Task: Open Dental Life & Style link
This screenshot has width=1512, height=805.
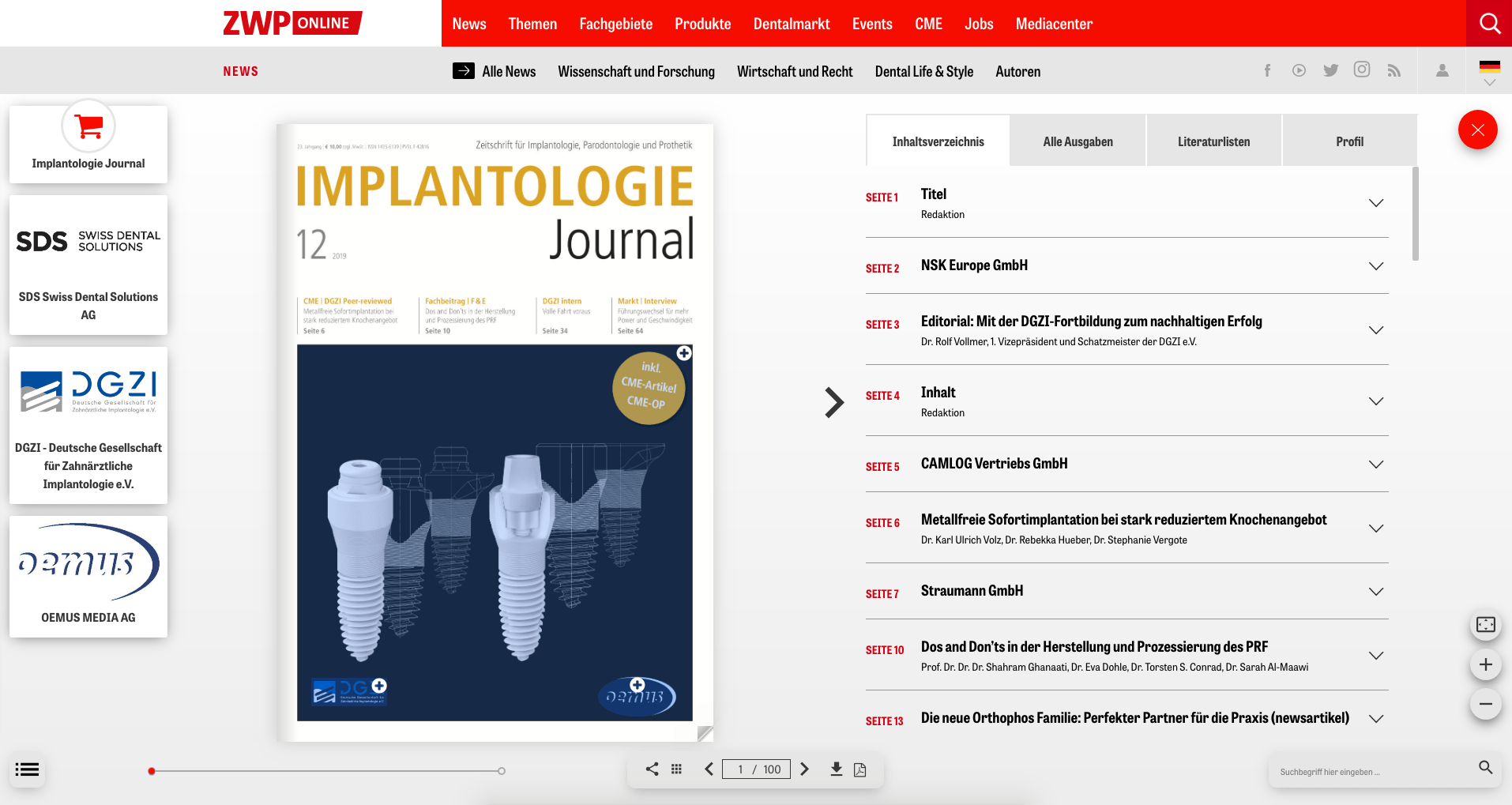Action: point(923,71)
